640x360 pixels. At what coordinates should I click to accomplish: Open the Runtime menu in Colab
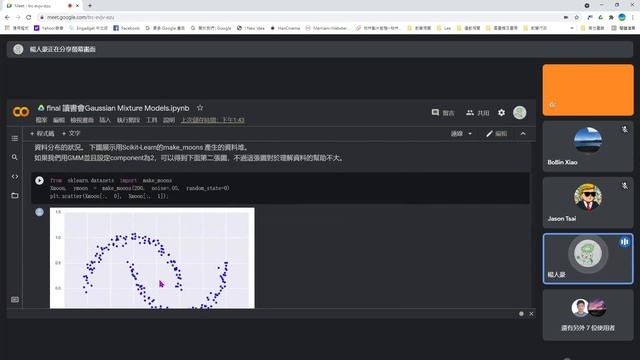128,120
